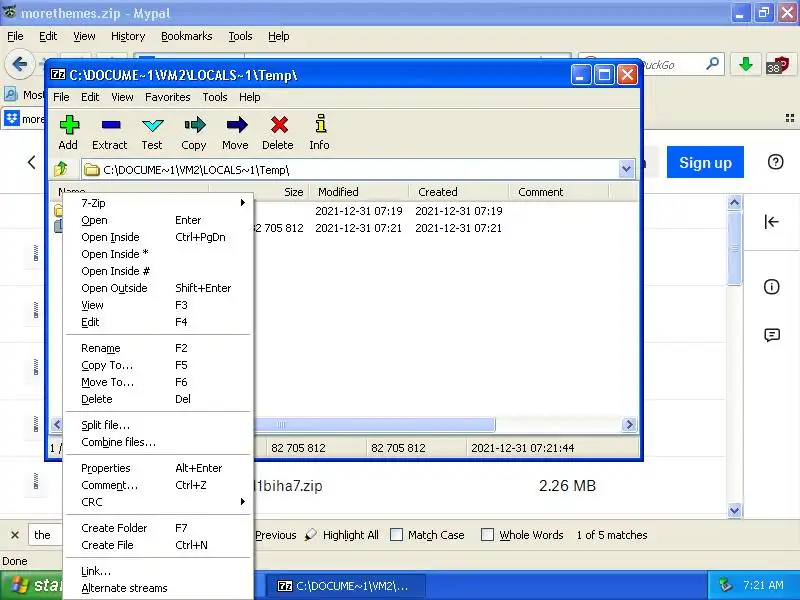The height and width of the screenshot is (600, 800).
Task: Click the circled info icon on page
Action: [x=771, y=287]
